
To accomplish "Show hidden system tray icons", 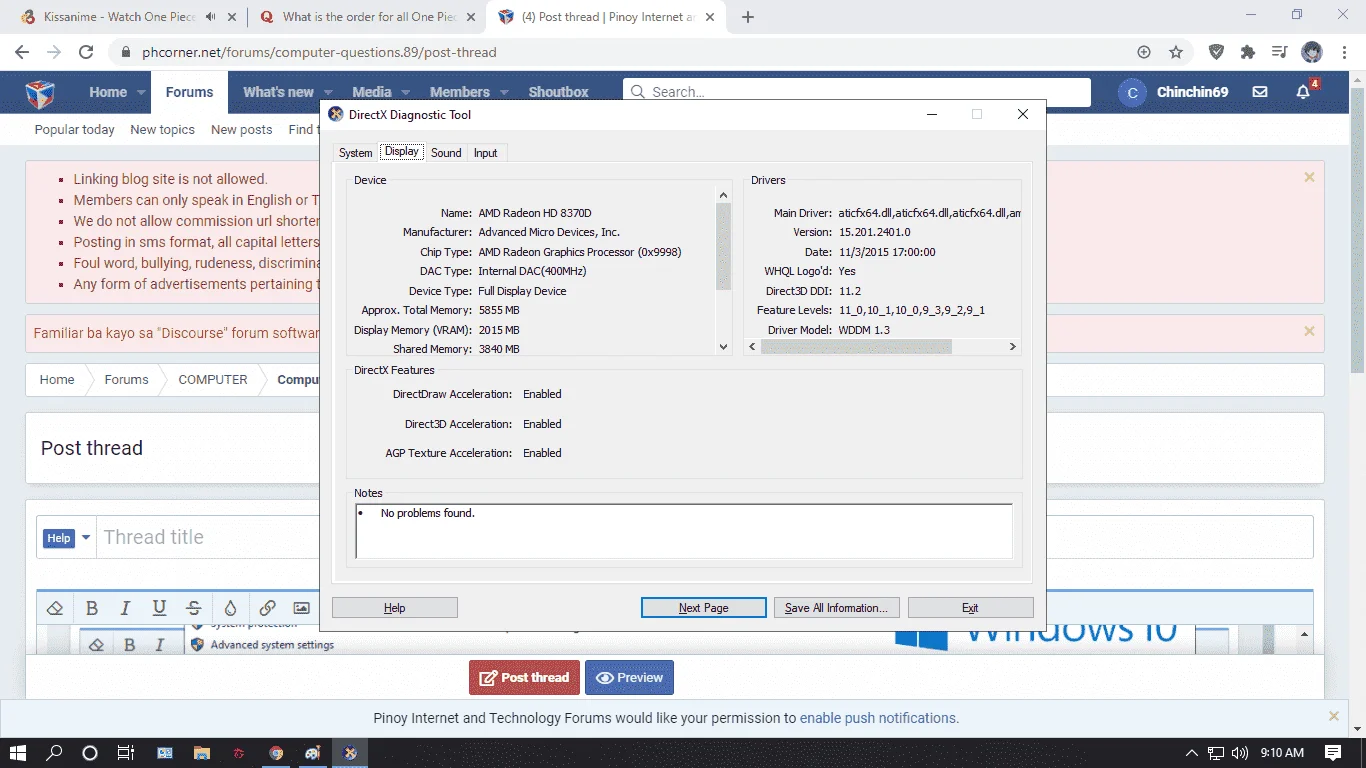I will coord(1191,753).
